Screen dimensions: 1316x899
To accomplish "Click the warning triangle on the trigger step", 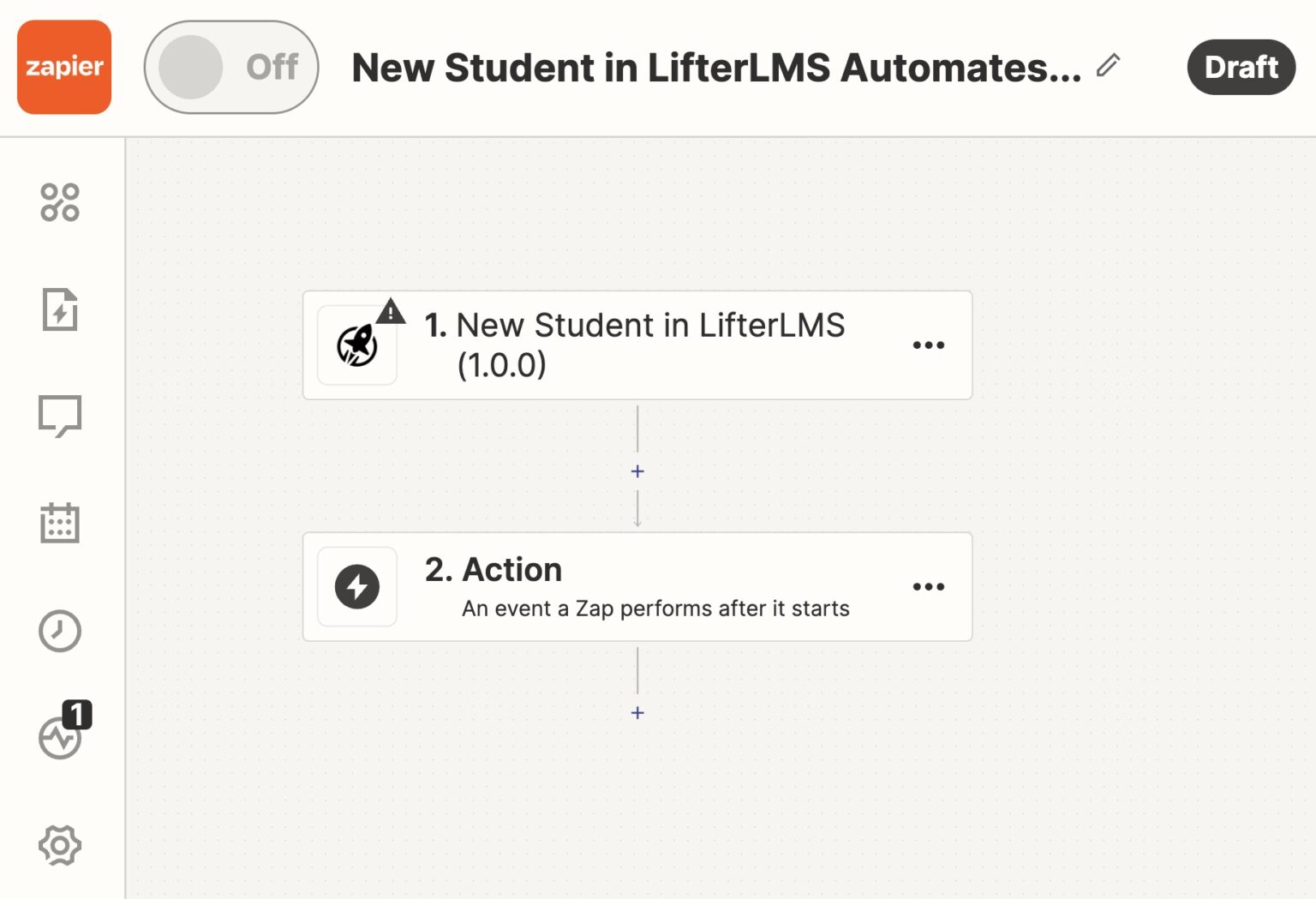I will click(392, 311).
